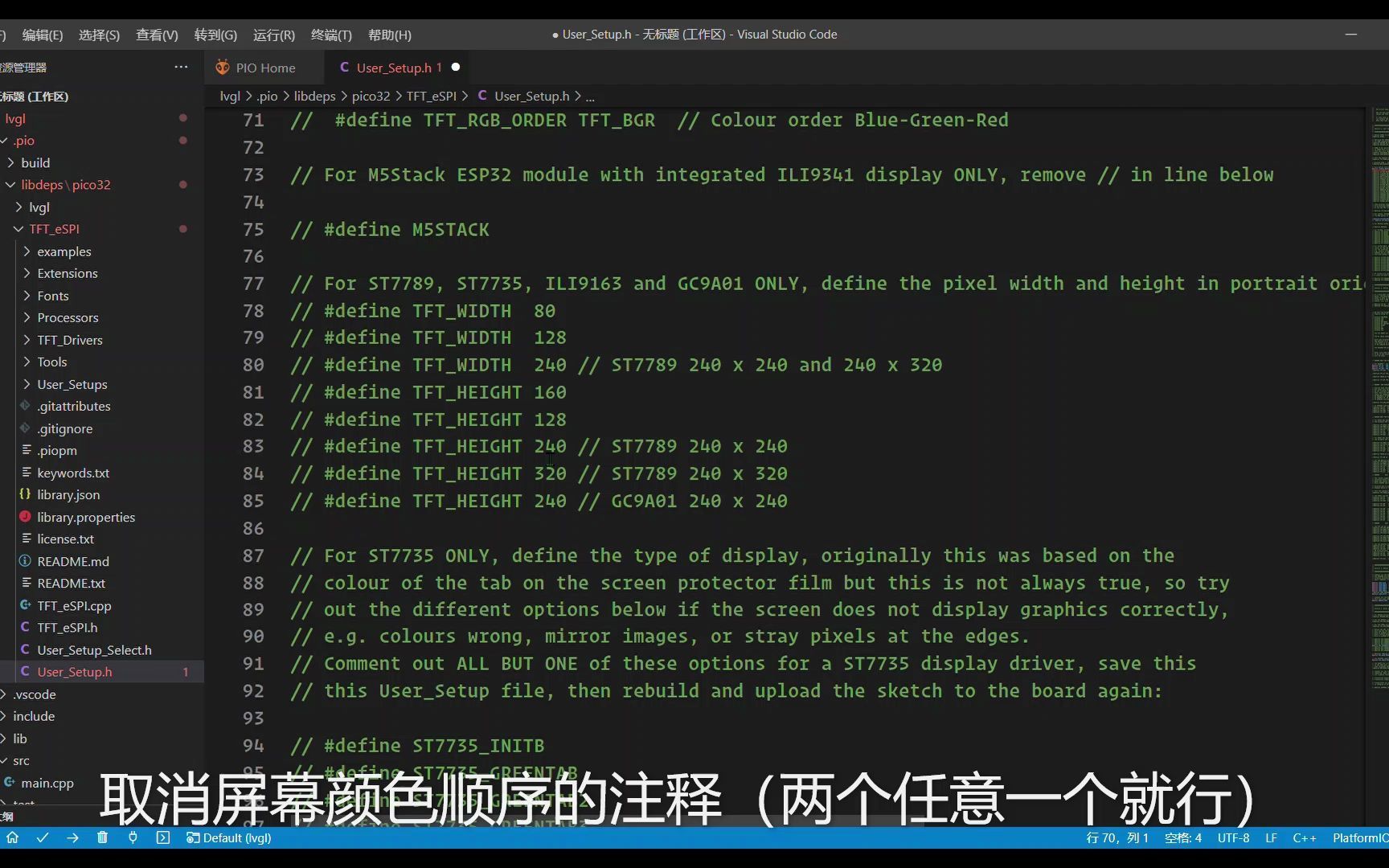Change language mode C++

1304,837
